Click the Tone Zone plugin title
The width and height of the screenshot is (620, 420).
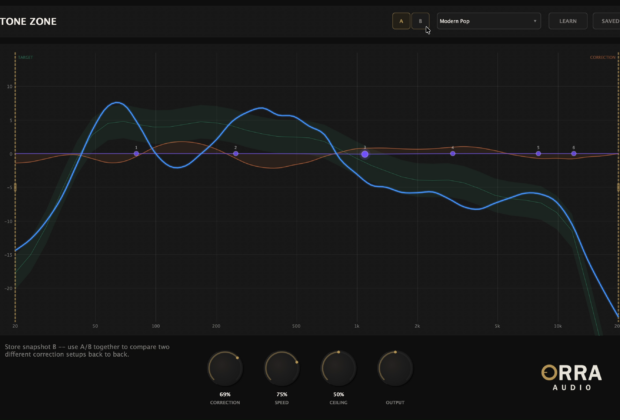[29, 21]
